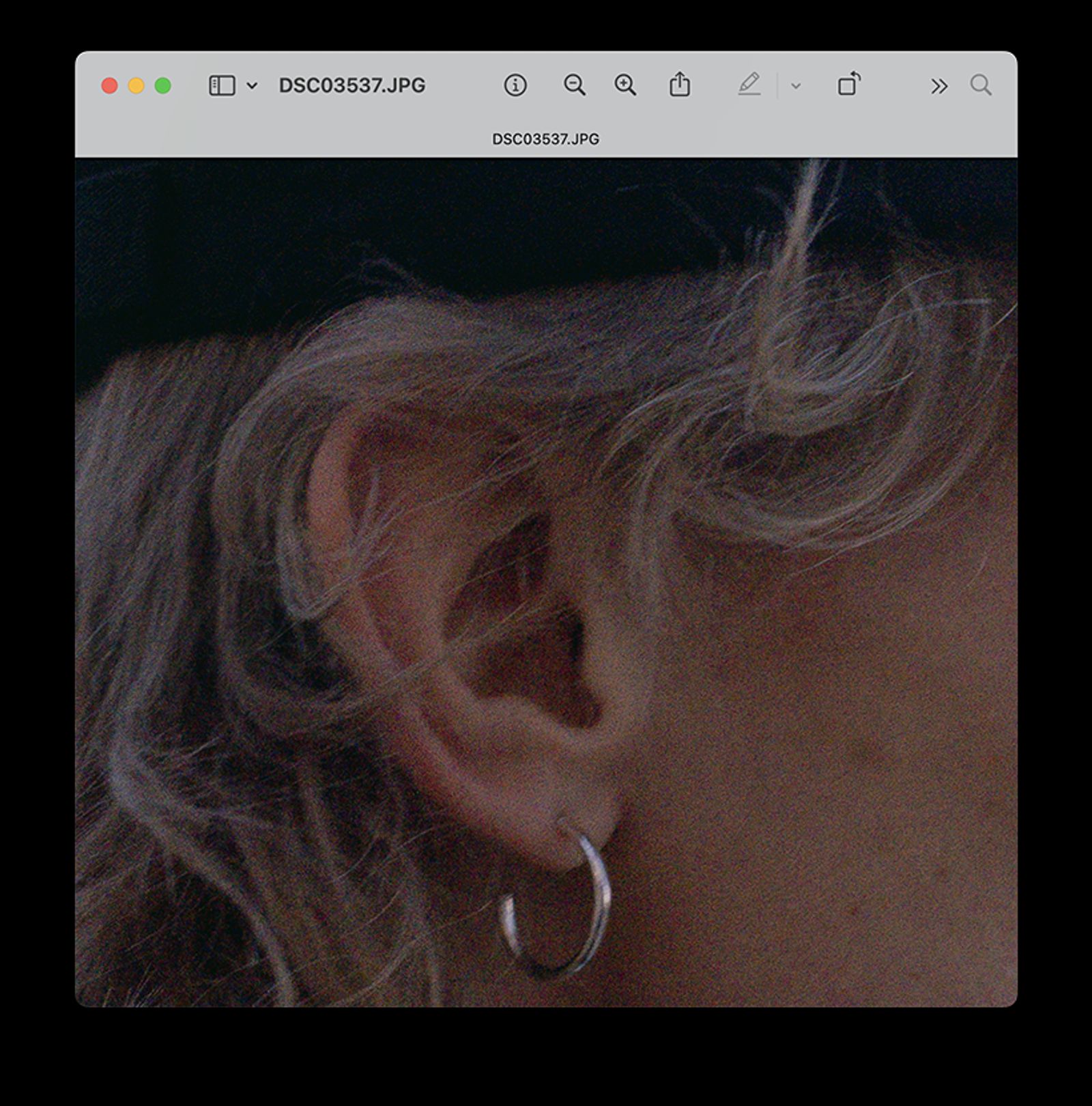Click the upright hair curl near the top
This screenshot has width=1092, height=1106.
(802, 225)
